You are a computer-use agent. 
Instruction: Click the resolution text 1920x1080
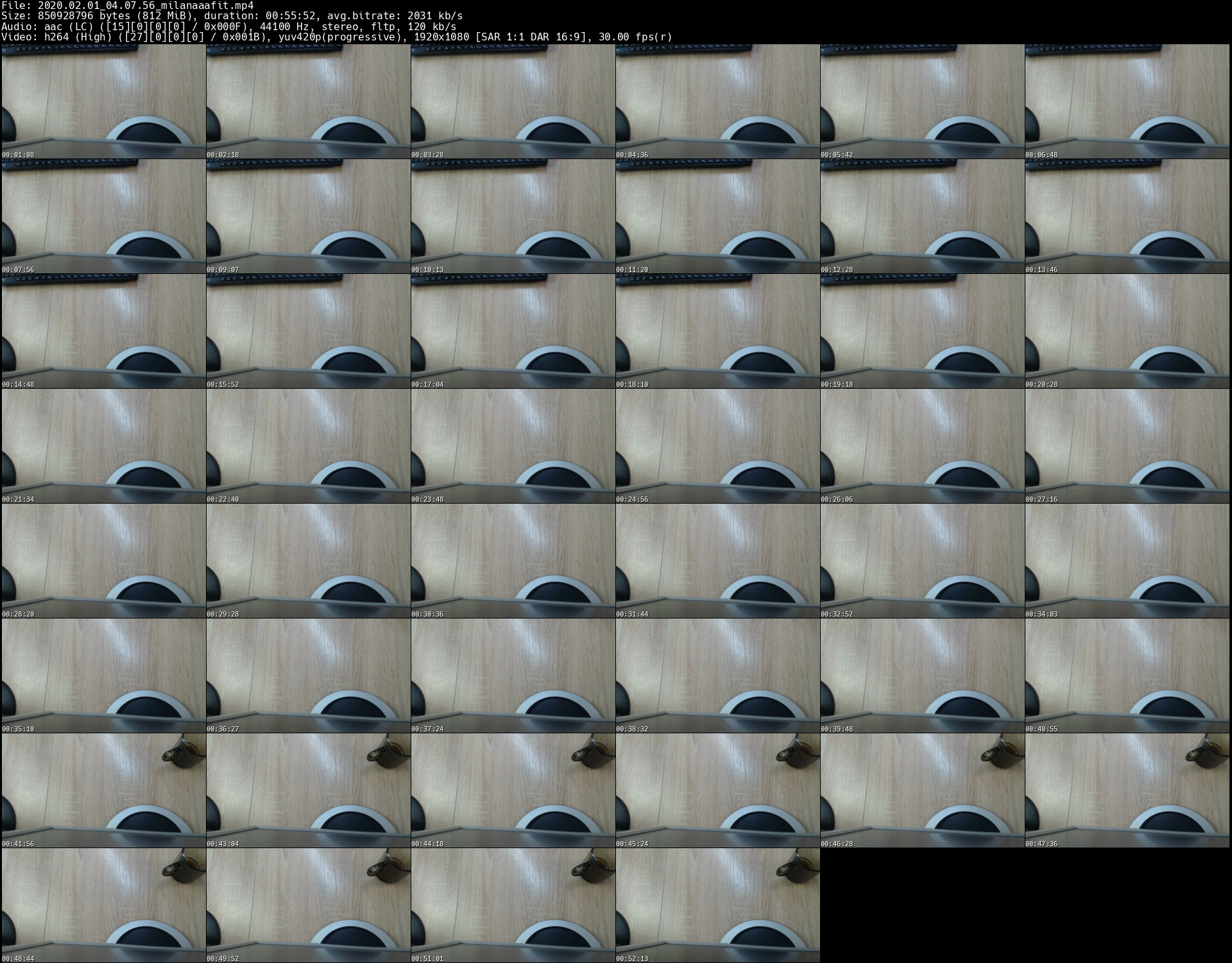pos(441,37)
